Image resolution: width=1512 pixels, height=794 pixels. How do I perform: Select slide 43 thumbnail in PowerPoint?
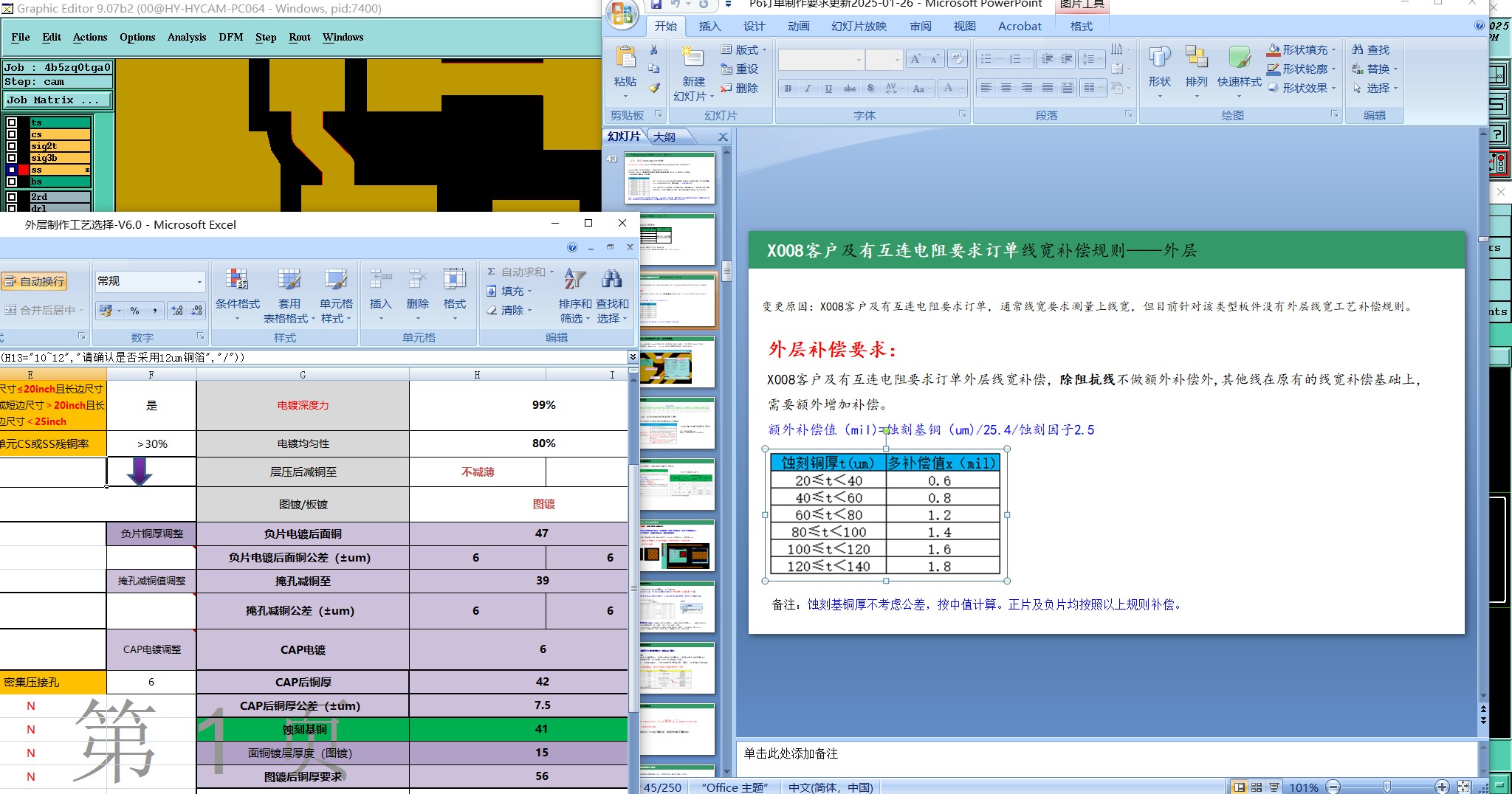pyautogui.click(x=670, y=178)
